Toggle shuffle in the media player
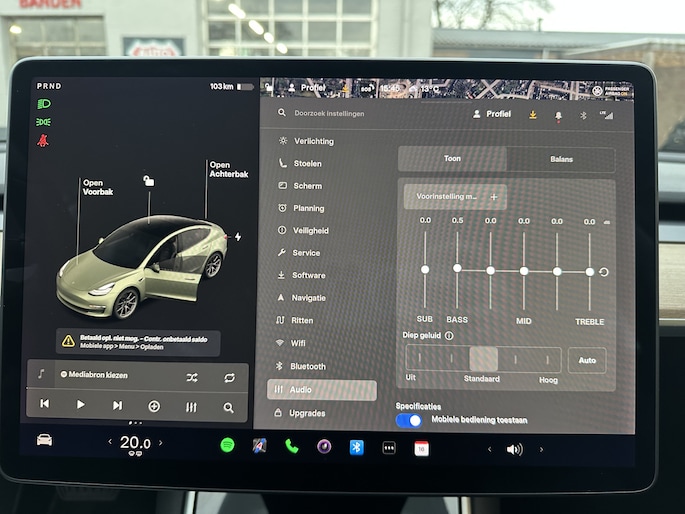 coord(191,377)
